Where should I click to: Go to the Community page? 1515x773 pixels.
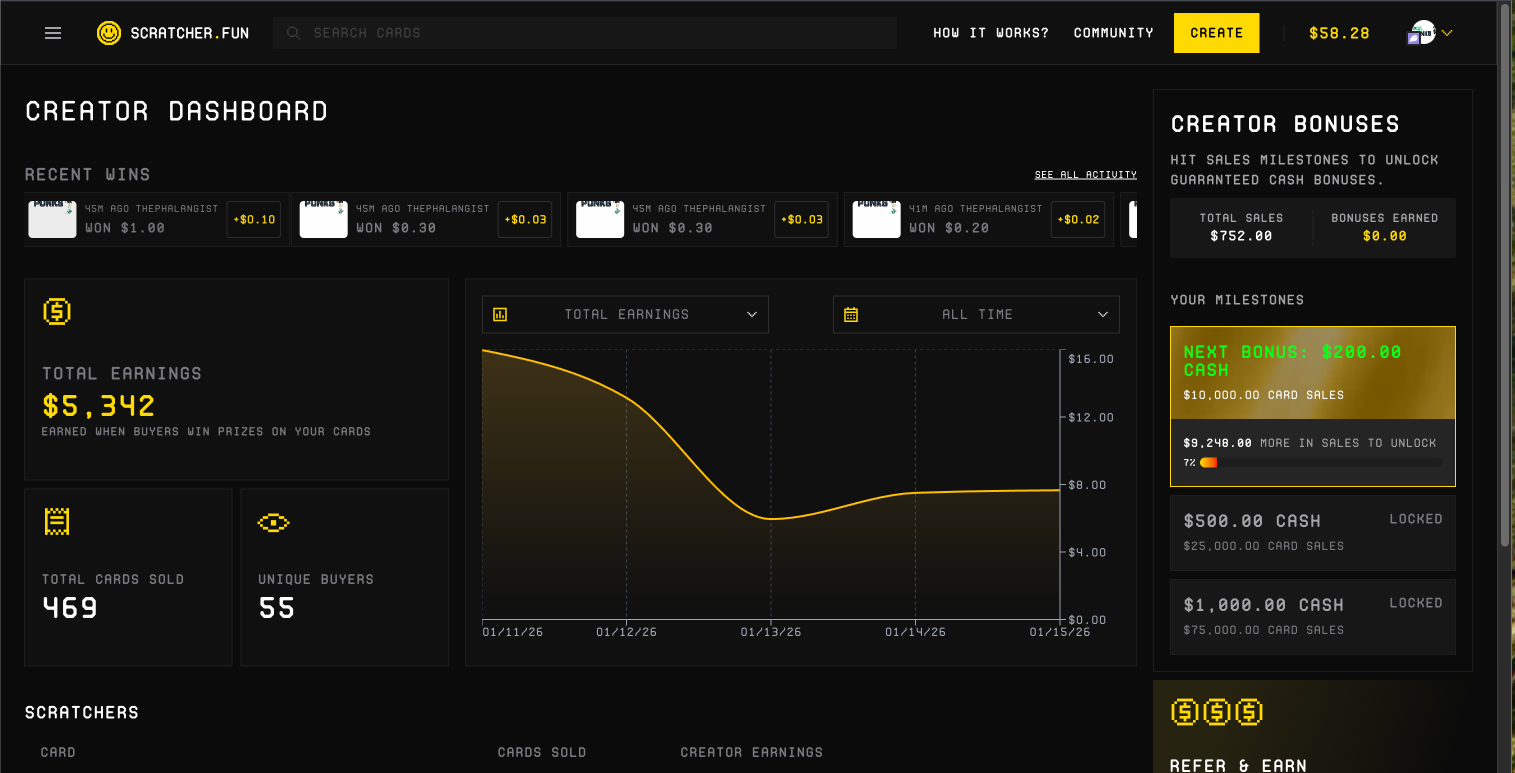tap(1113, 33)
